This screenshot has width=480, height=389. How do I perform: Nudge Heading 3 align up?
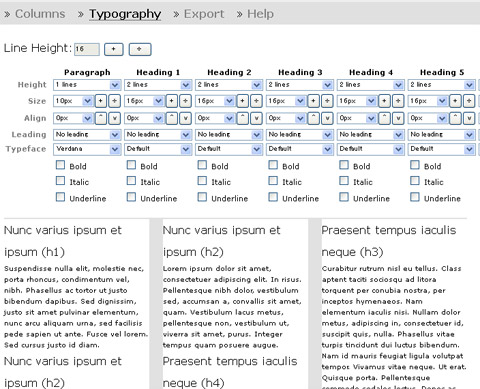[314, 118]
